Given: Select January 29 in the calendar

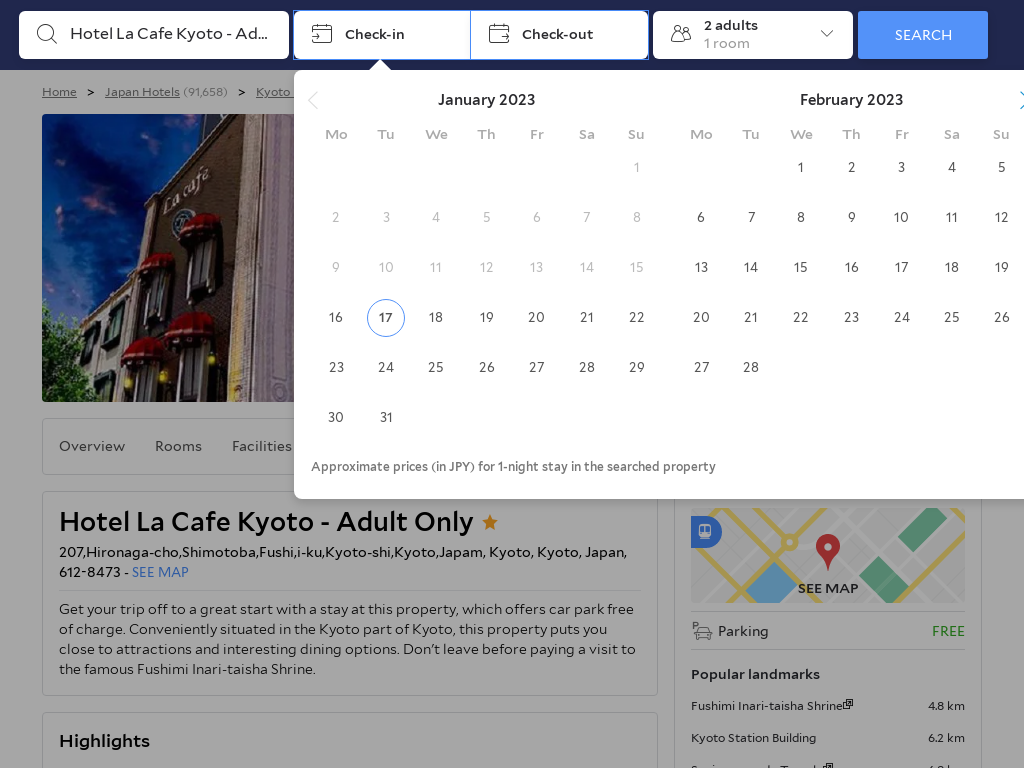Looking at the screenshot, I should pyautogui.click(x=637, y=367).
